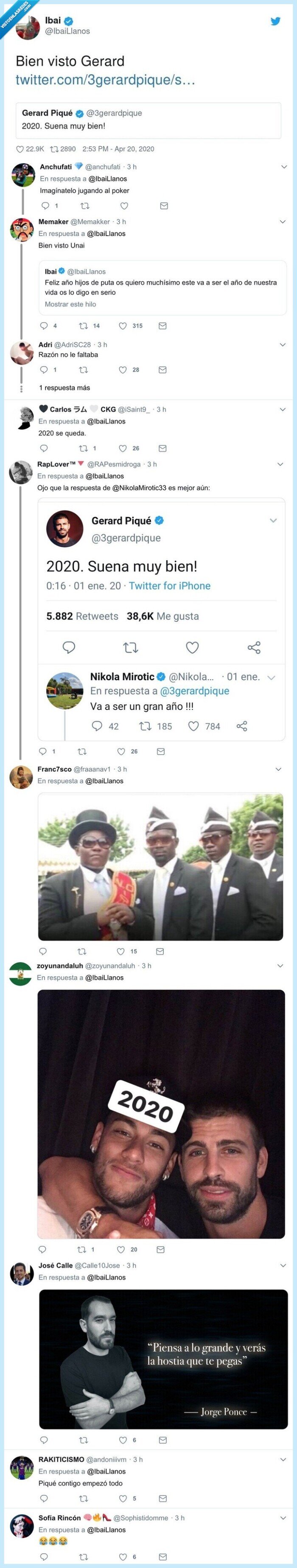Open the twitter.com/3gerardpique link

pyautogui.click(x=105, y=80)
